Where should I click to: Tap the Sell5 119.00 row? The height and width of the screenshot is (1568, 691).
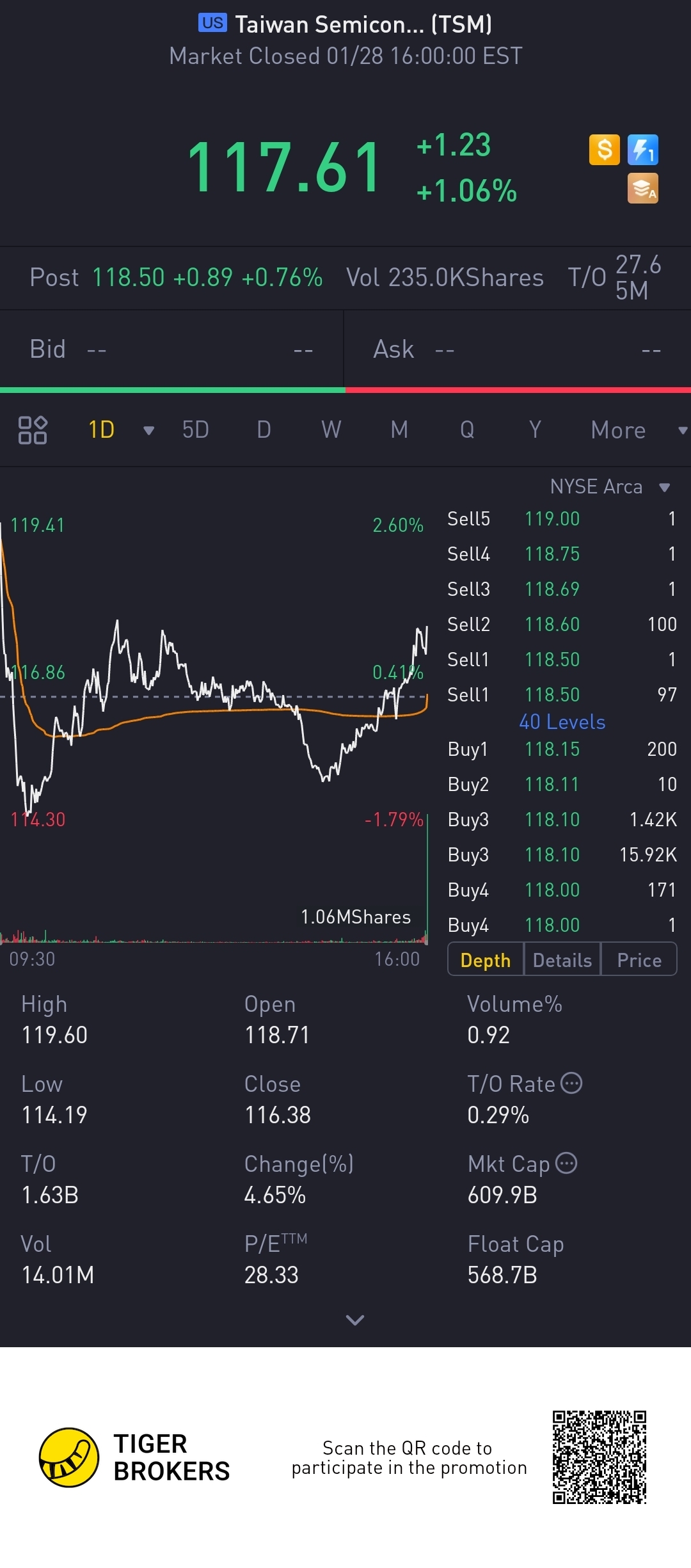coord(562,518)
